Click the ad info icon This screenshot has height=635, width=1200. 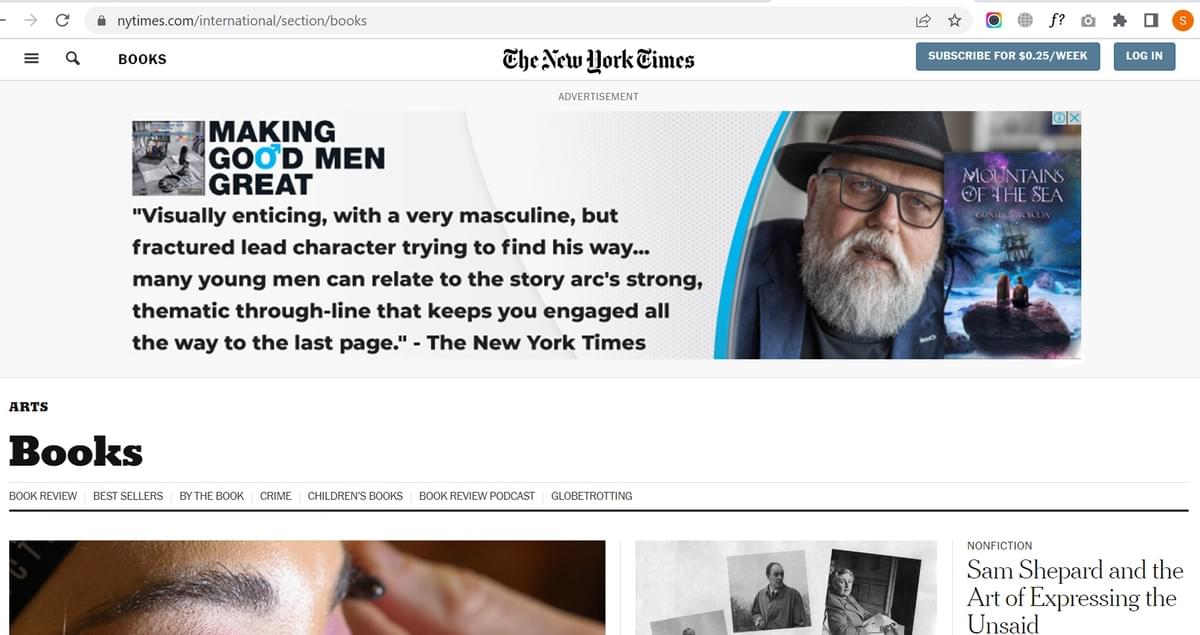pos(1060,117)
